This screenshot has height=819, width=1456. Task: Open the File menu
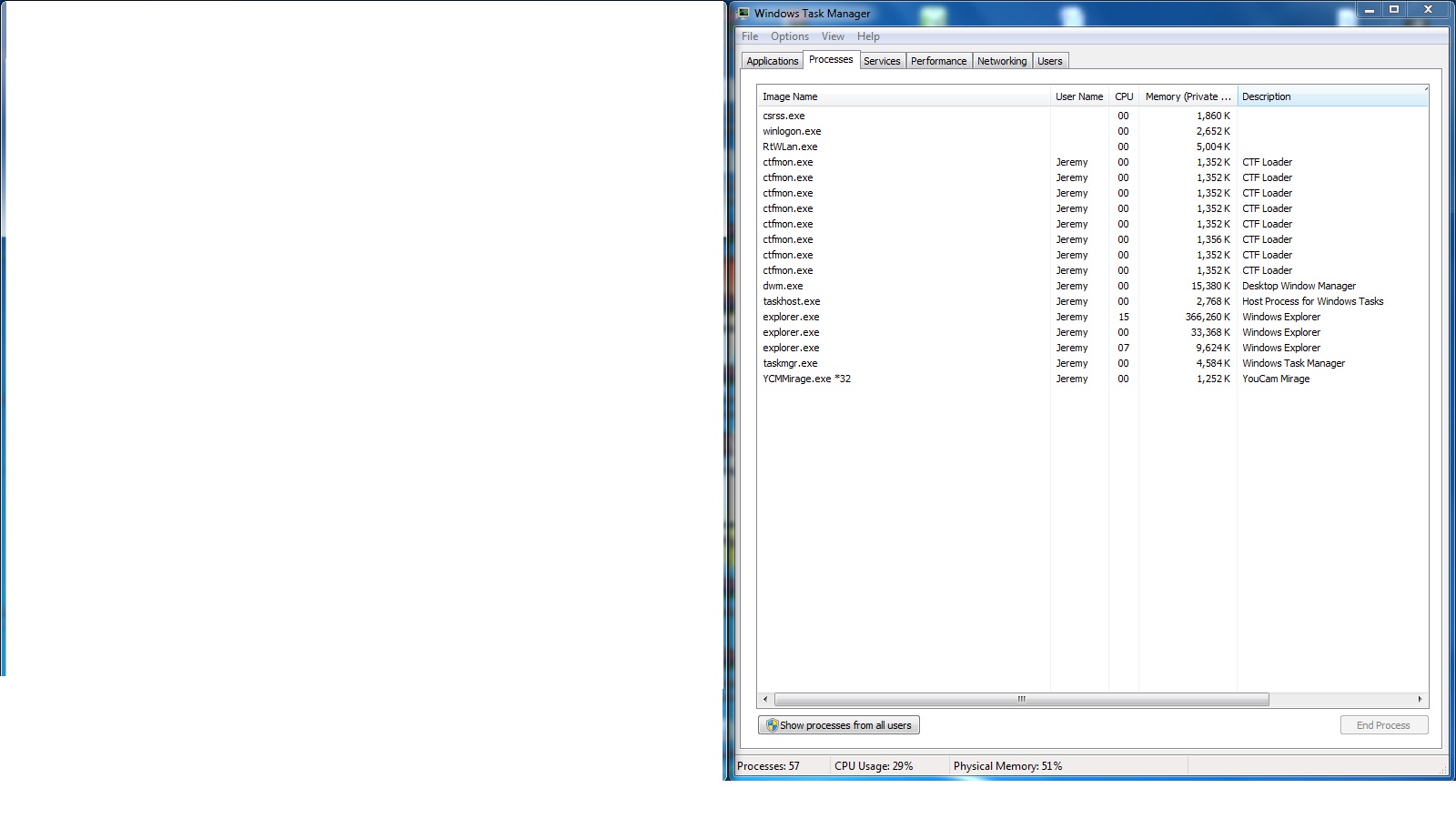(x=750, y=36)
